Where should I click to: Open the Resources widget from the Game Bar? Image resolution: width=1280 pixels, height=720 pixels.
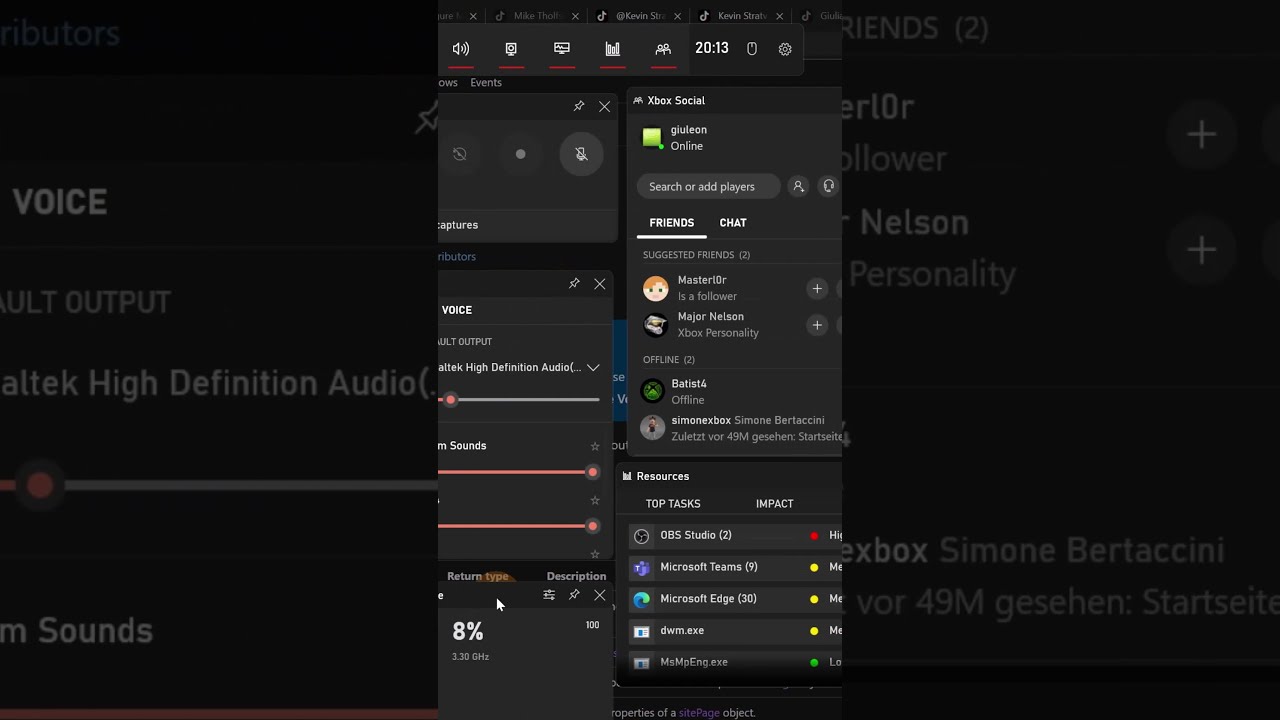coord(613,49)
